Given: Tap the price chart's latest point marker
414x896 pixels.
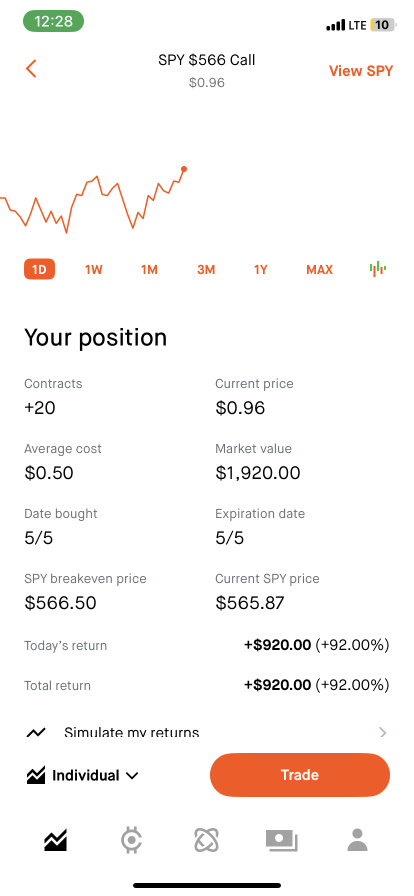Looking at the screenshot, I should (184, 169).
